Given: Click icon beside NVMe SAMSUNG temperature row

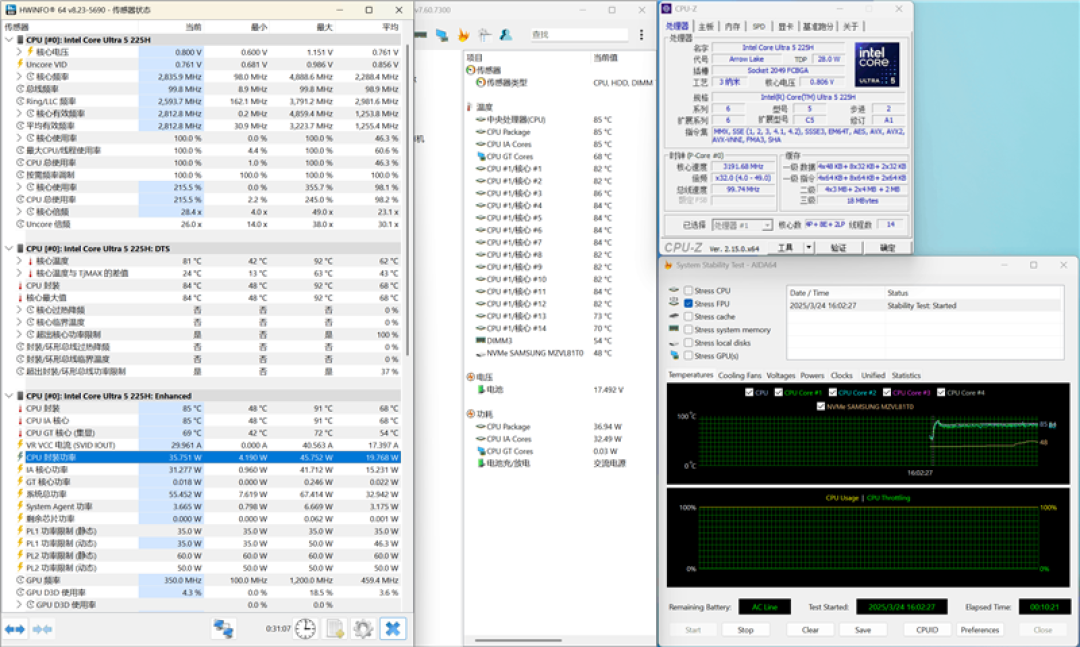Looking at the screenshot, I should pyautogui.click(x=481, y=353).
